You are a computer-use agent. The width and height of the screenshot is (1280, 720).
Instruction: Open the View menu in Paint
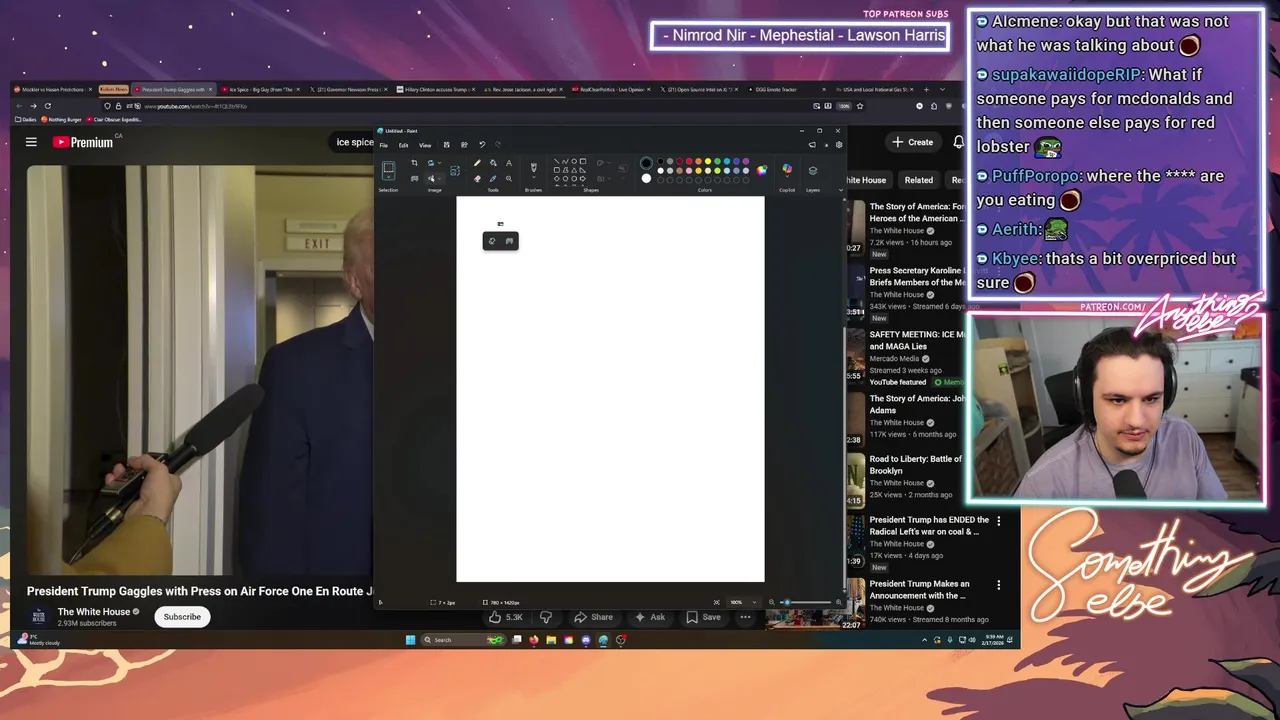click(x=425, y=145)
